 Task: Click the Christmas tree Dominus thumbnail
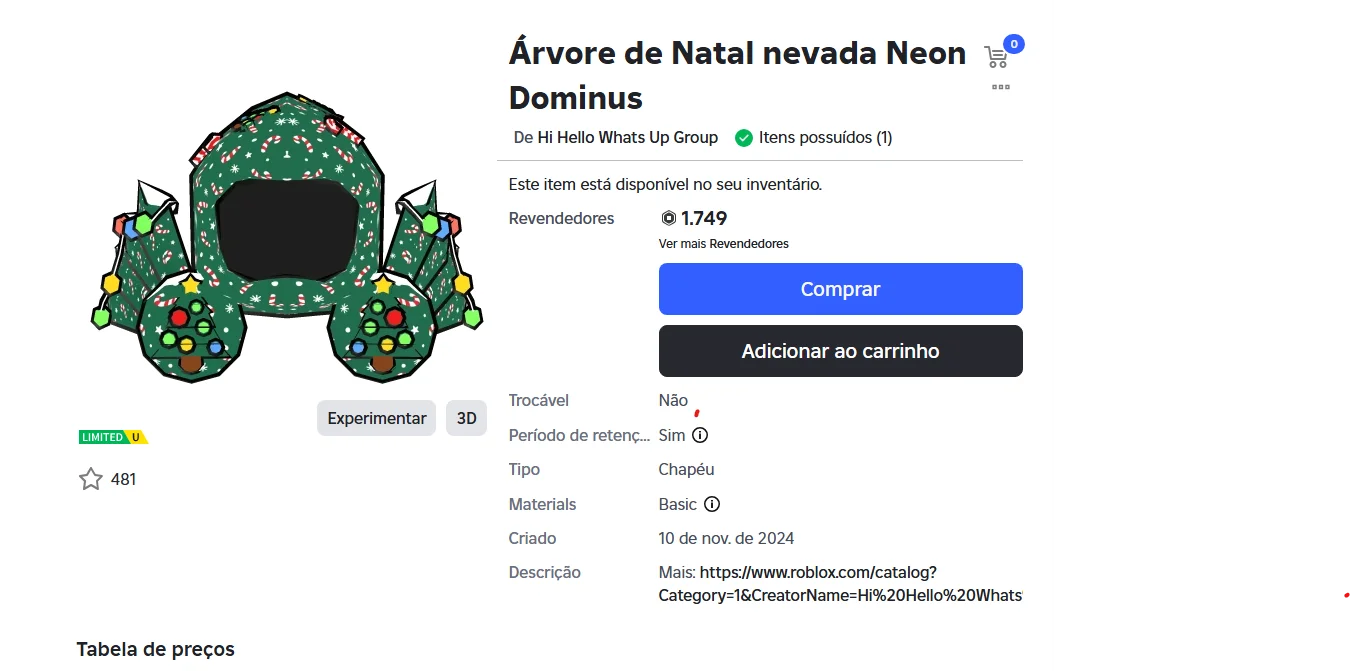coord(286,240)
